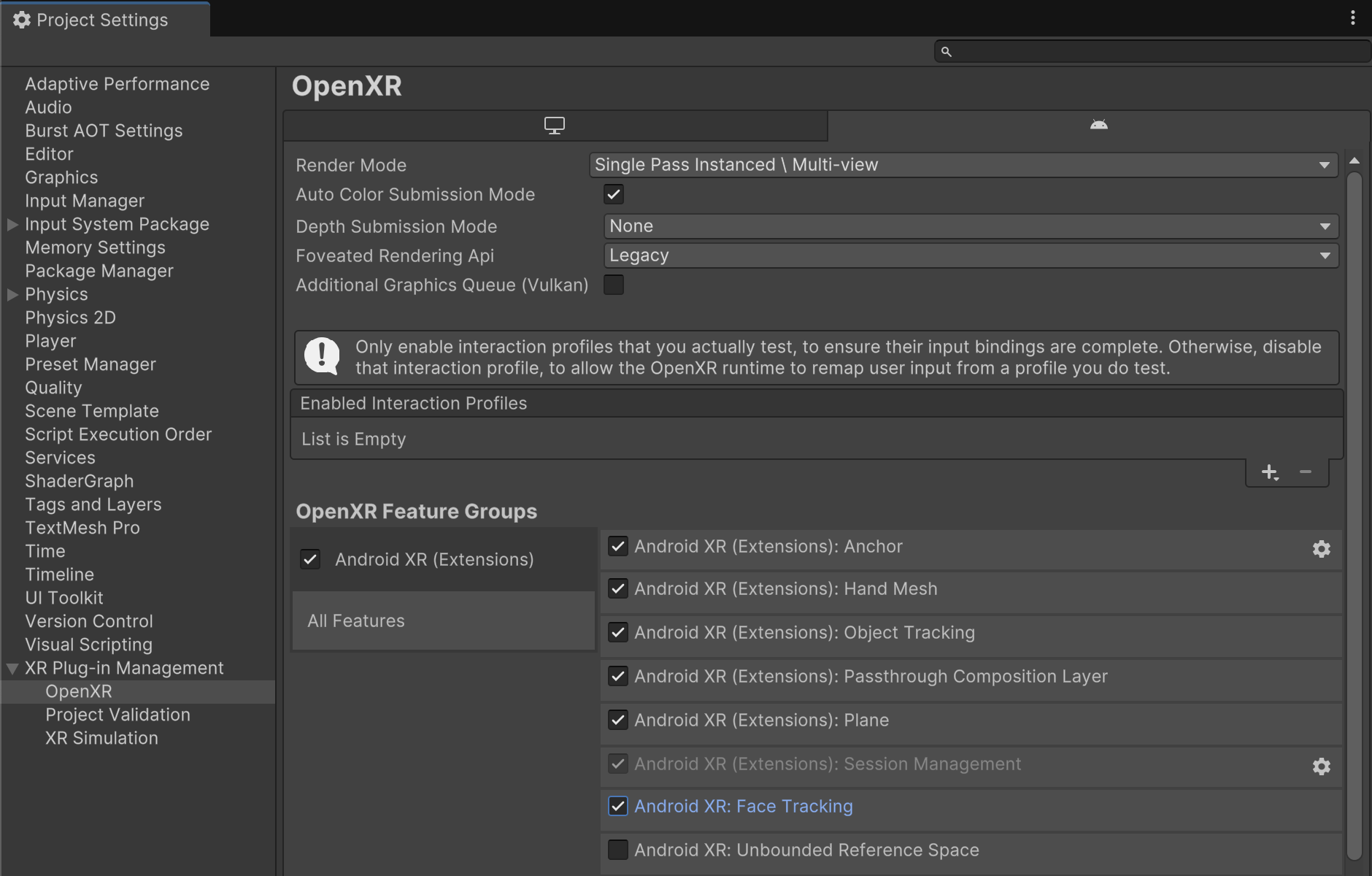Image resolution: width=1372 pixels, height=876 pixels.
Task: Open settings gear for Session Management feature
Action: tap(1321, 766)
